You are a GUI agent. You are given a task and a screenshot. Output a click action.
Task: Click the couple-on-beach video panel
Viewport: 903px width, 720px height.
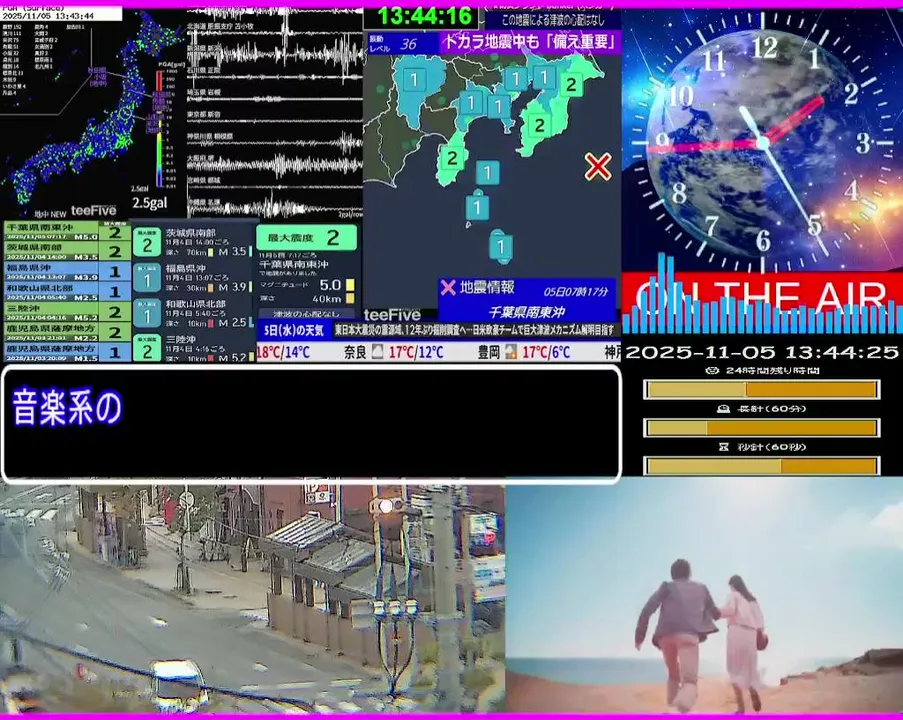(x=704, y=596)
